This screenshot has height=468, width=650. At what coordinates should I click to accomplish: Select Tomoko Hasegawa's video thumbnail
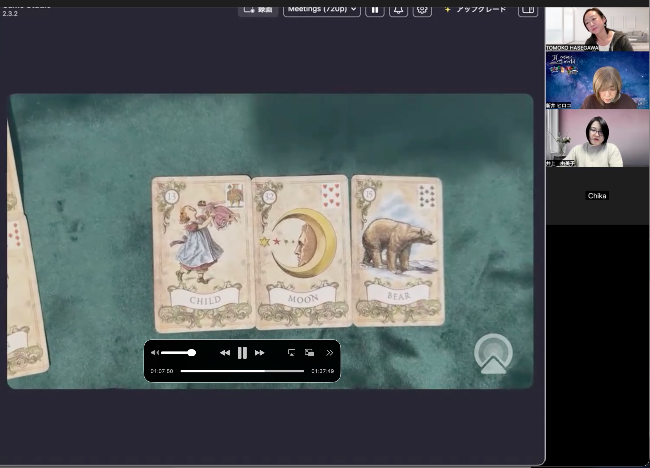pyautogui.click(x=597, y=28)
